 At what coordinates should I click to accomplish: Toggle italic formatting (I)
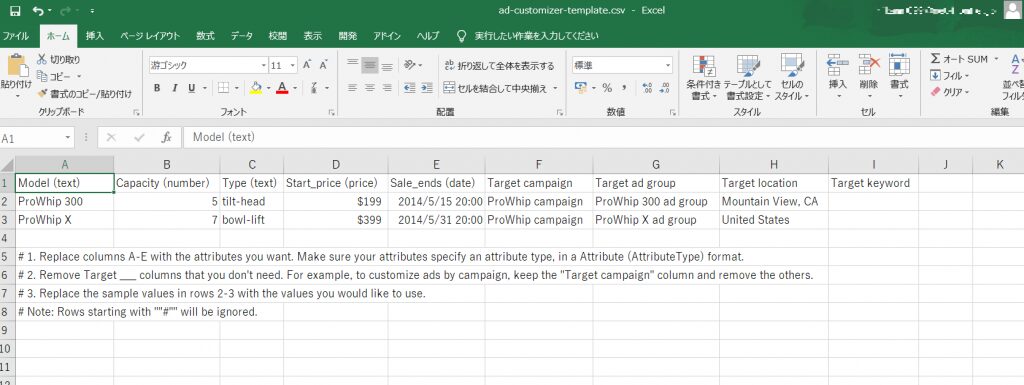tap(174, 88)
